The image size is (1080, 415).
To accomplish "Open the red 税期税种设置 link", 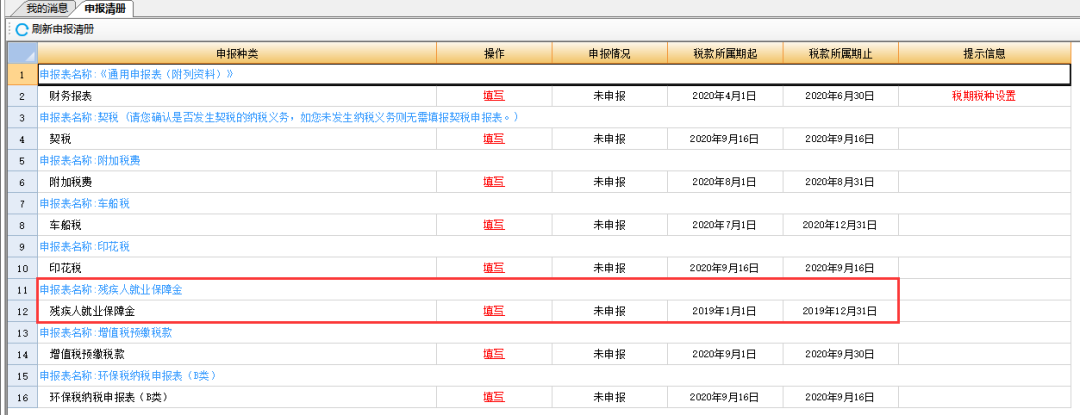I will point(984,96).
